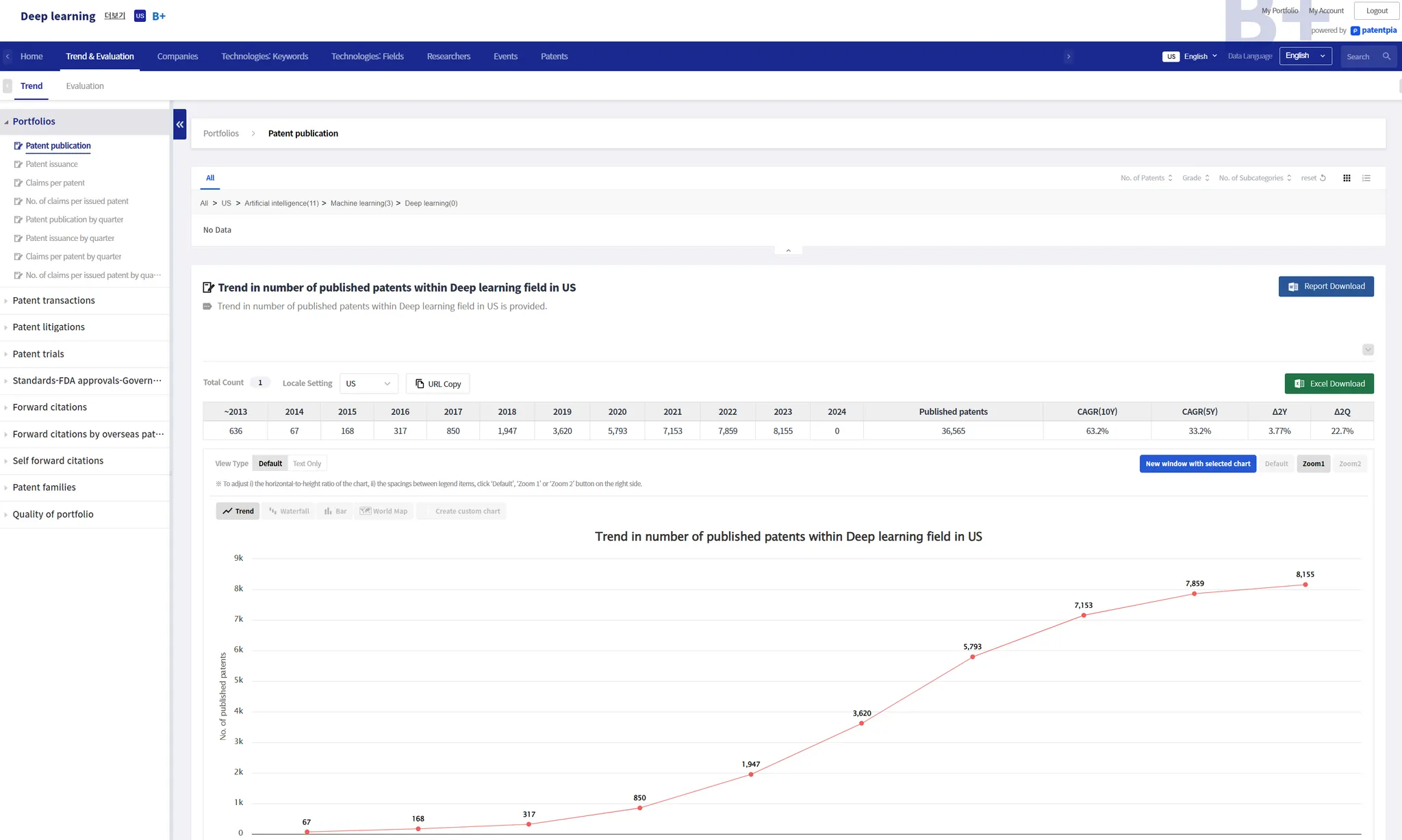Open Patent issuance in sidebar
Screen dimensions: 1402x840
[x=51, y=164]
